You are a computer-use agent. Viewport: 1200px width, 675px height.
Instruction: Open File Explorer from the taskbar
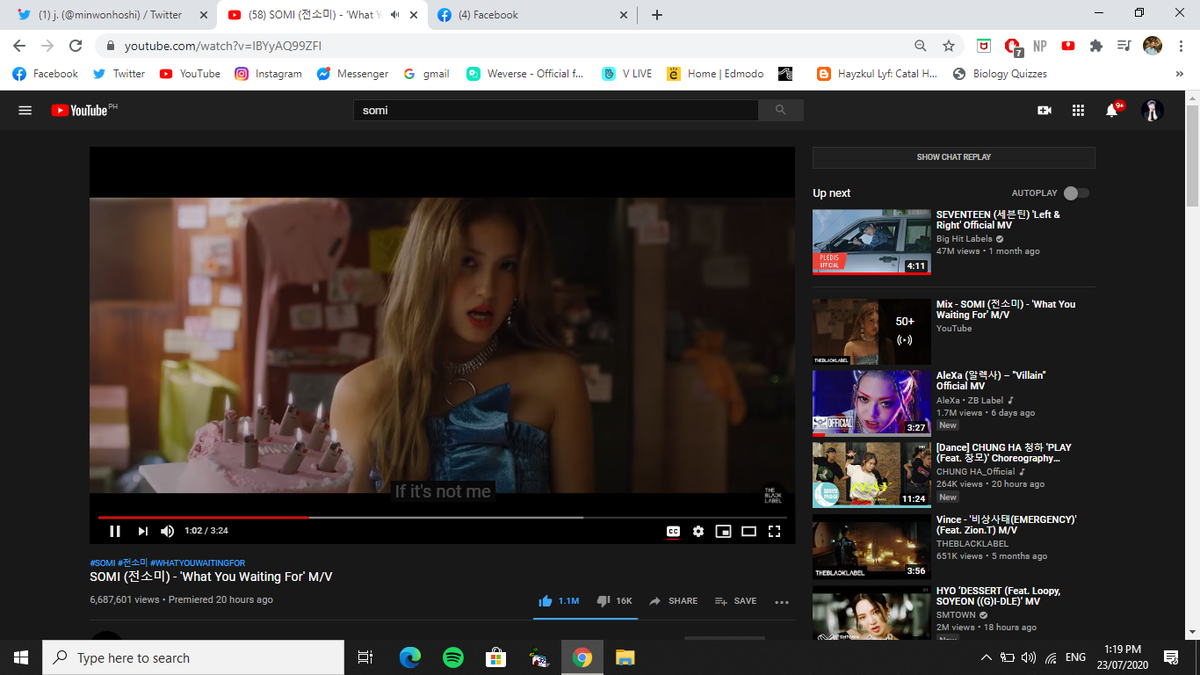[625, 657]
